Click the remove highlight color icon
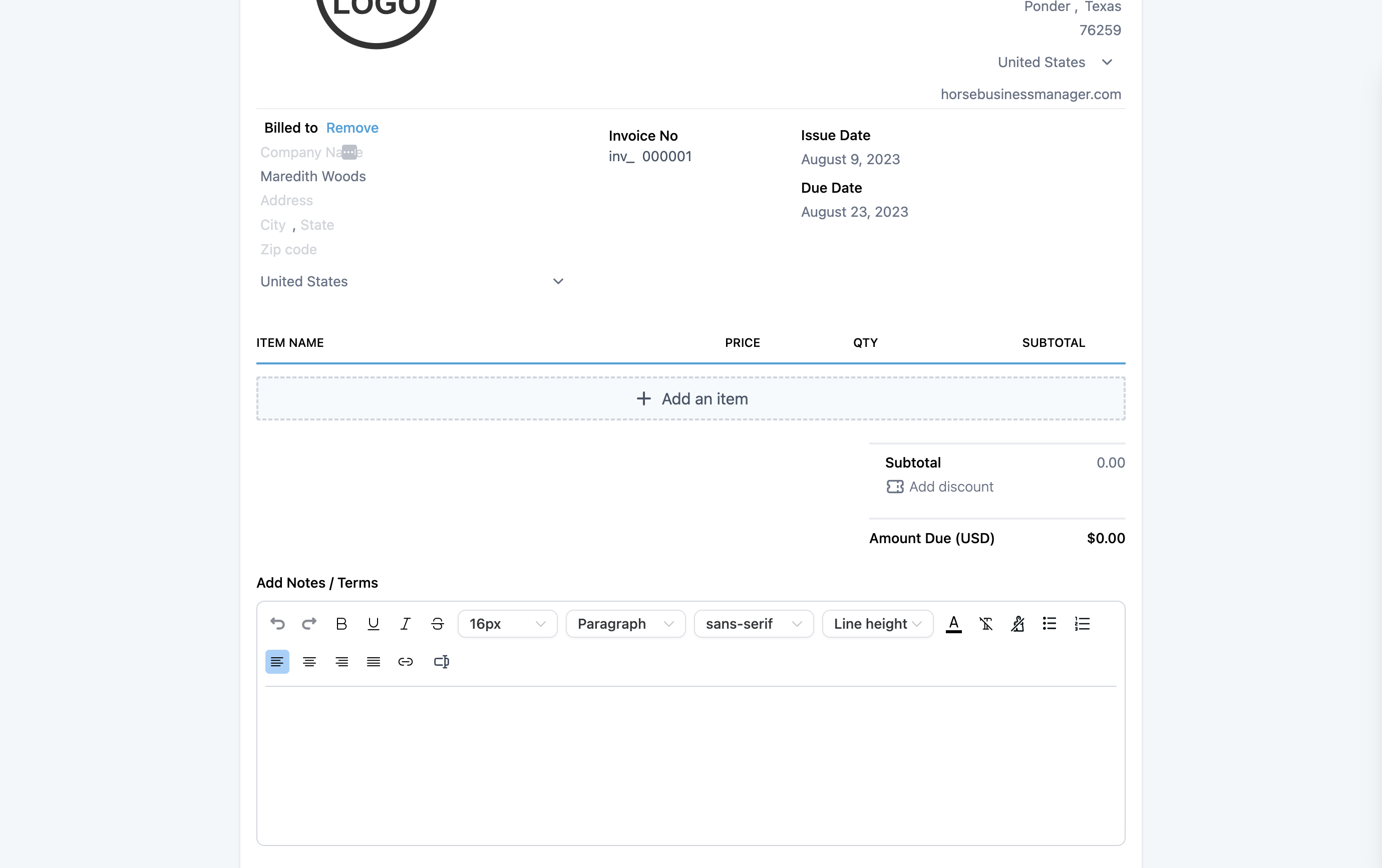 click(x=1018, y=624)
